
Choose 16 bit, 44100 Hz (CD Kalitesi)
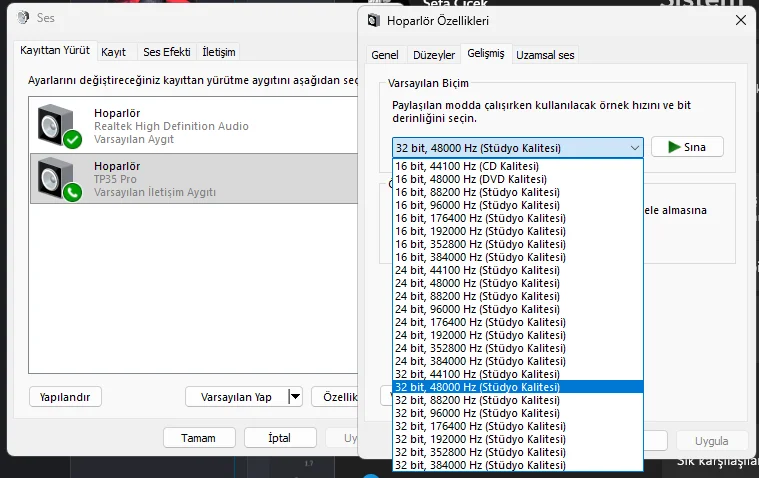[x=517, y=166]
